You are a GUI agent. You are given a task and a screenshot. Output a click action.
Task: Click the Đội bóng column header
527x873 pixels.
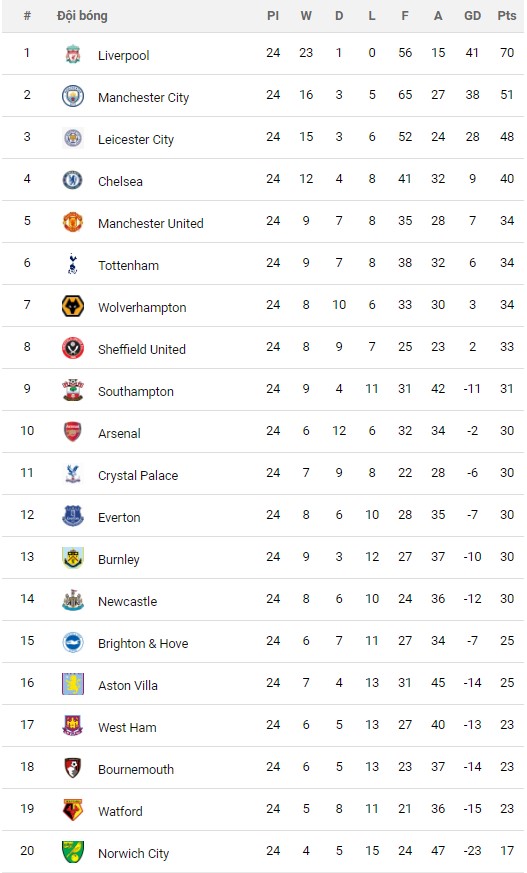[x=82, y=16]
